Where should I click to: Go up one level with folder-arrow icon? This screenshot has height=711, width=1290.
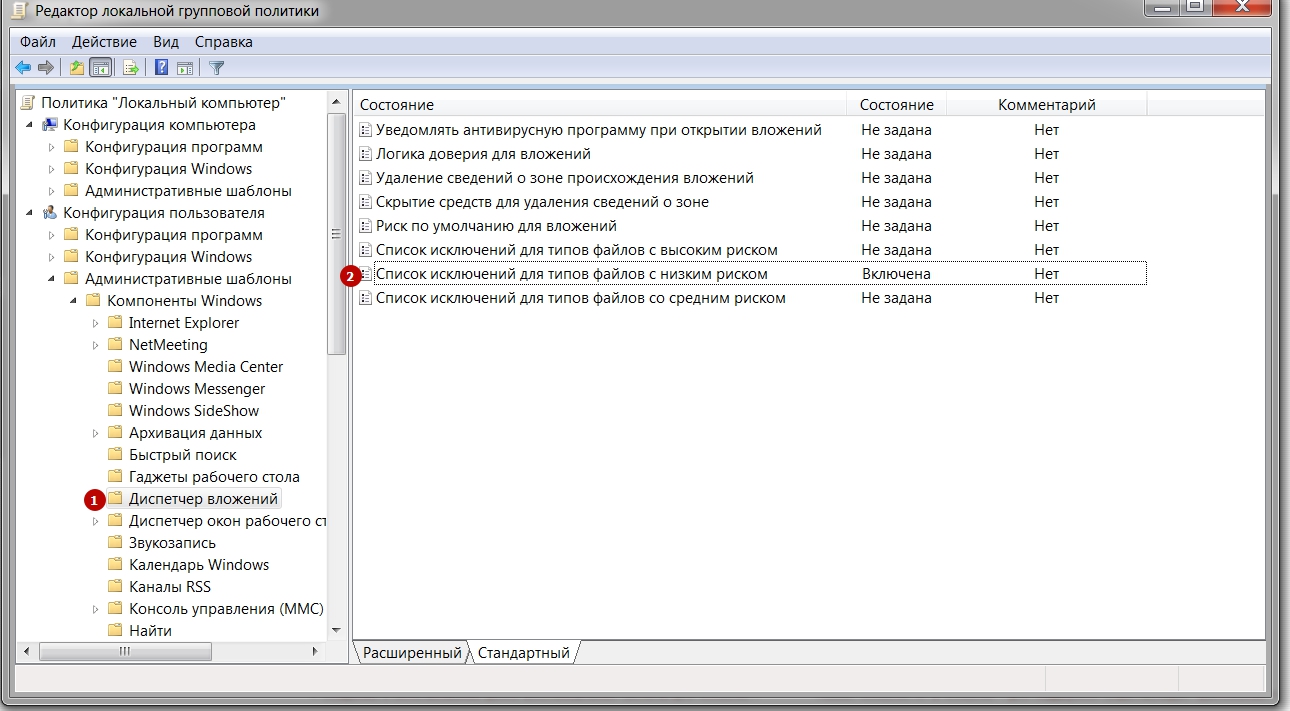77,67
